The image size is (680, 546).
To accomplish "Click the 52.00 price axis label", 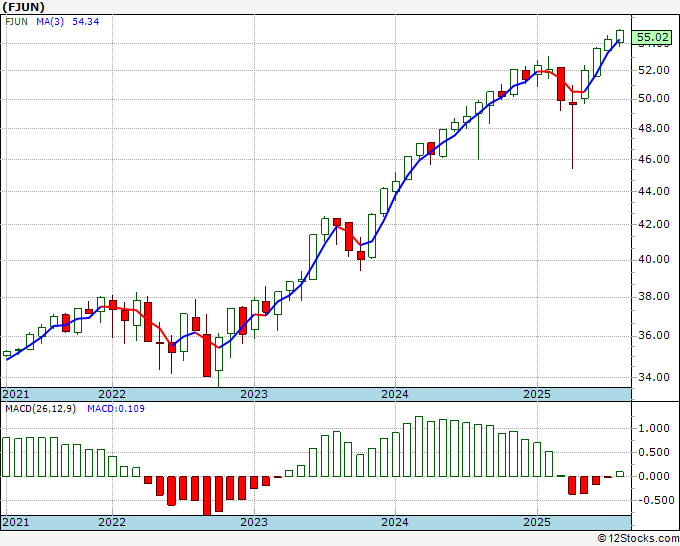I will coord(654,70).
